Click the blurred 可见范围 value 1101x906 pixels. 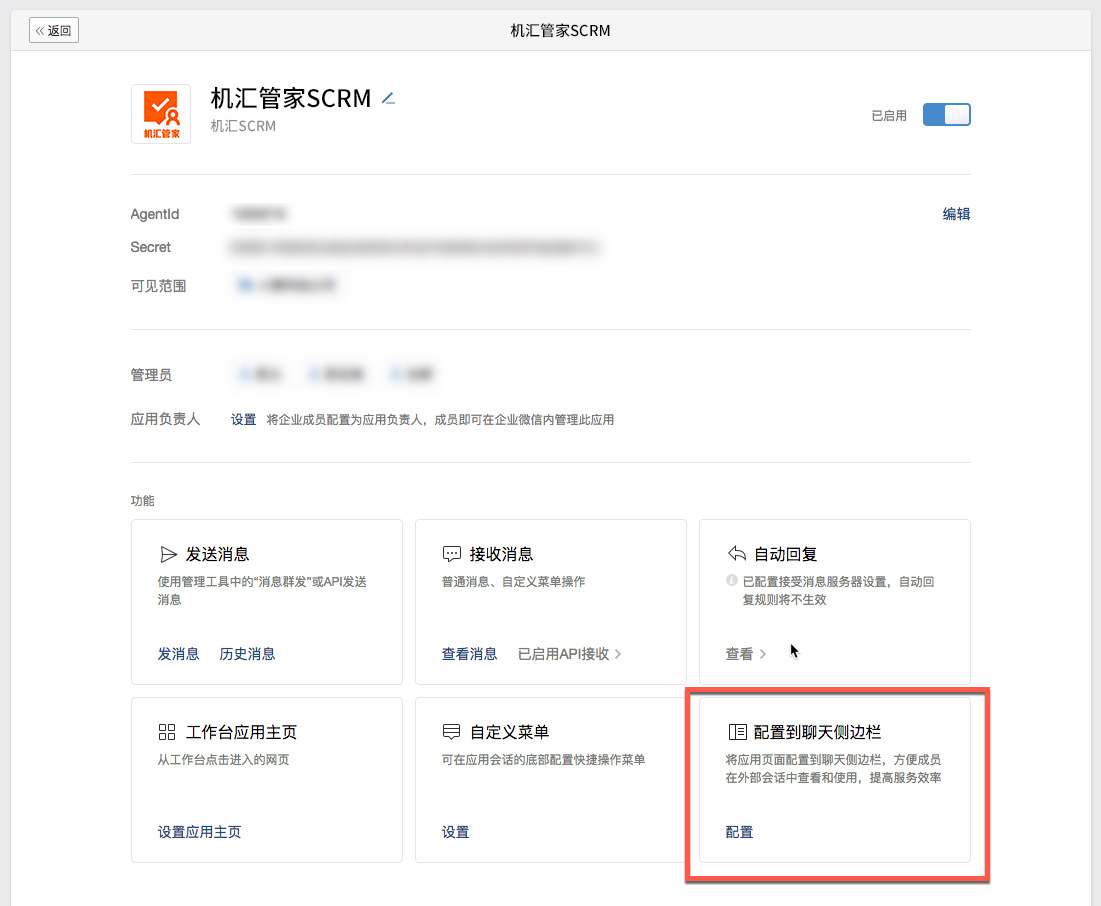coord(286,285)
